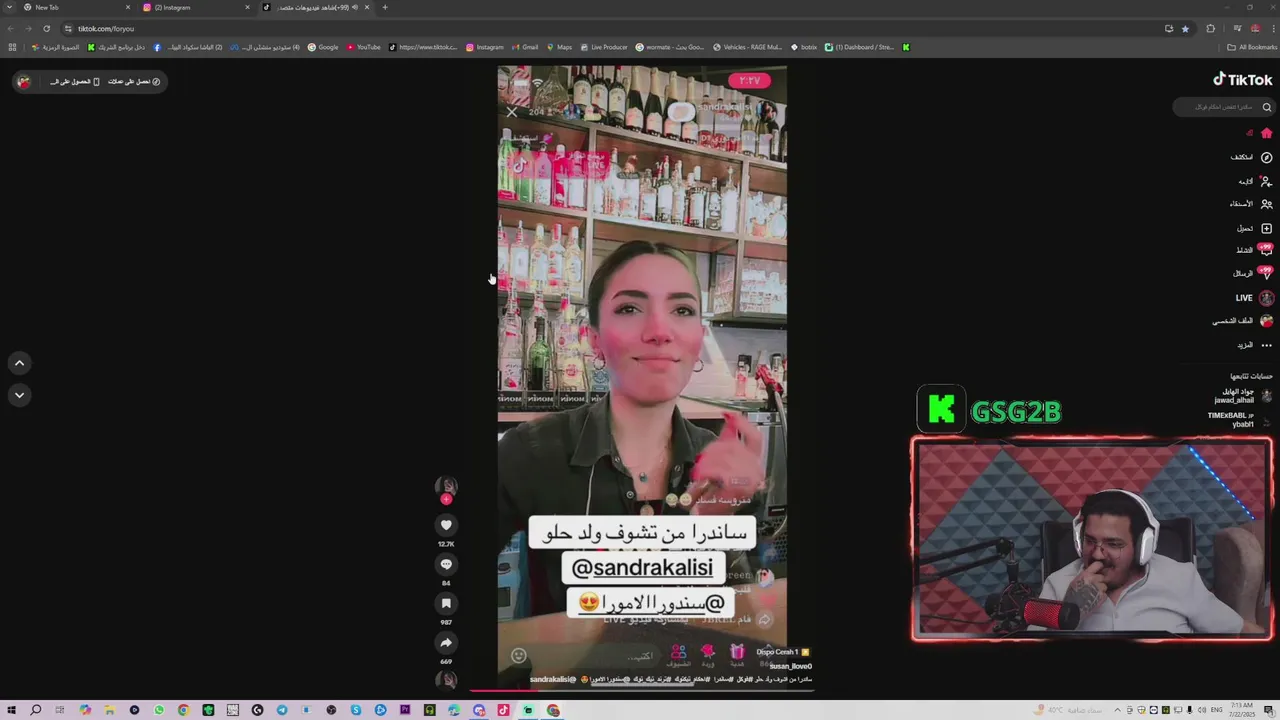
Task: Click the browser back arrow
Action: tap(11, 29)
